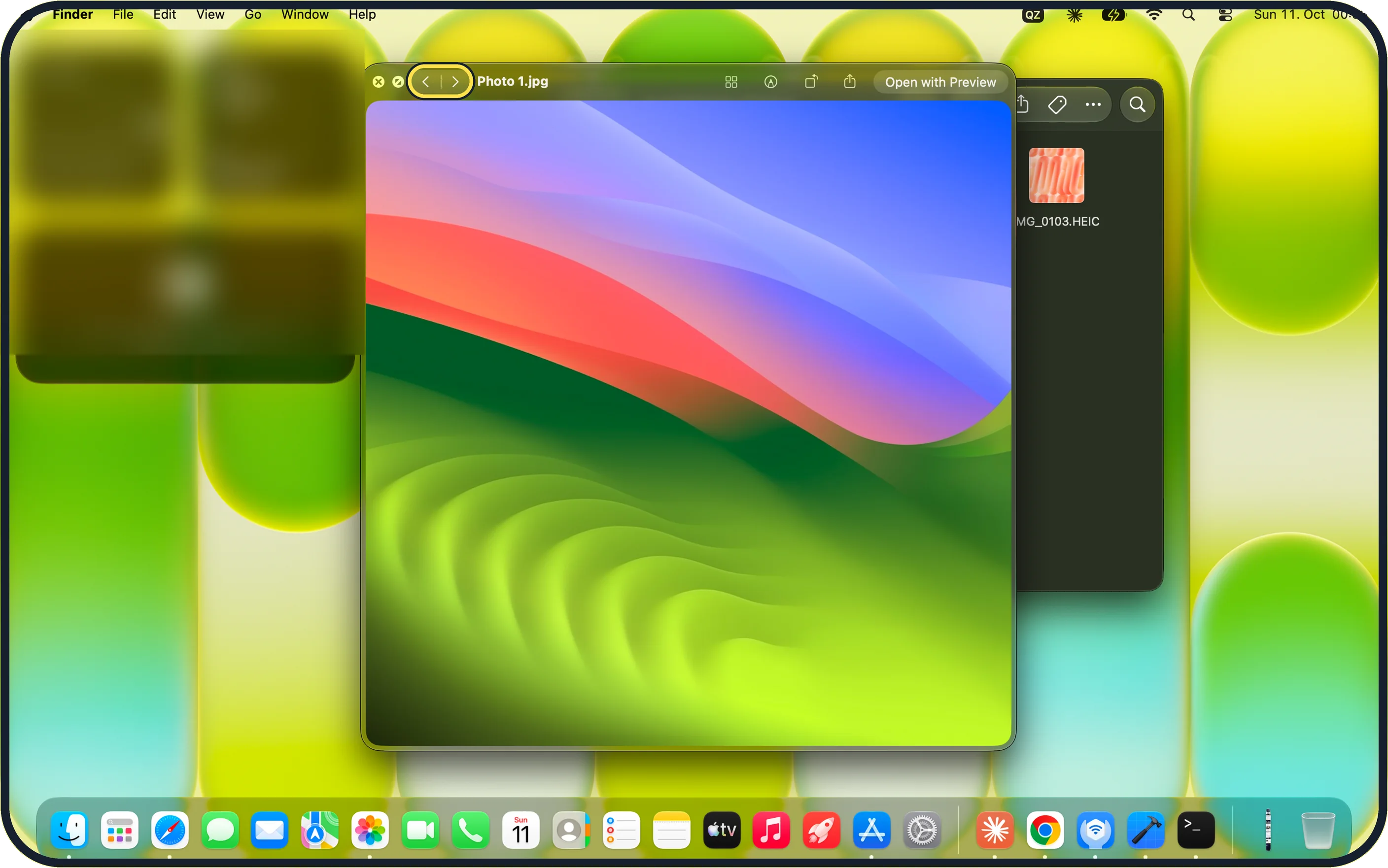Open System Settings from the Dock
1388x868 pixels.
click(x=922, y=830)
